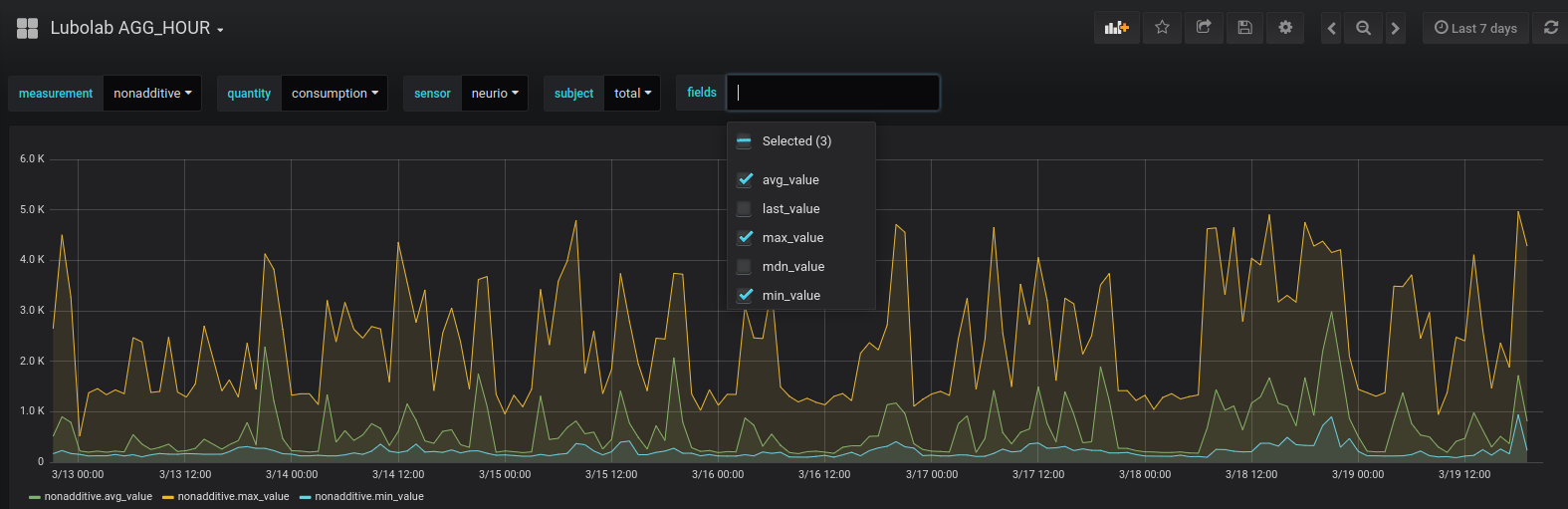Add a new panel to dashboard
This screenshot has height=509, width=1568.
coord(1116,28)
